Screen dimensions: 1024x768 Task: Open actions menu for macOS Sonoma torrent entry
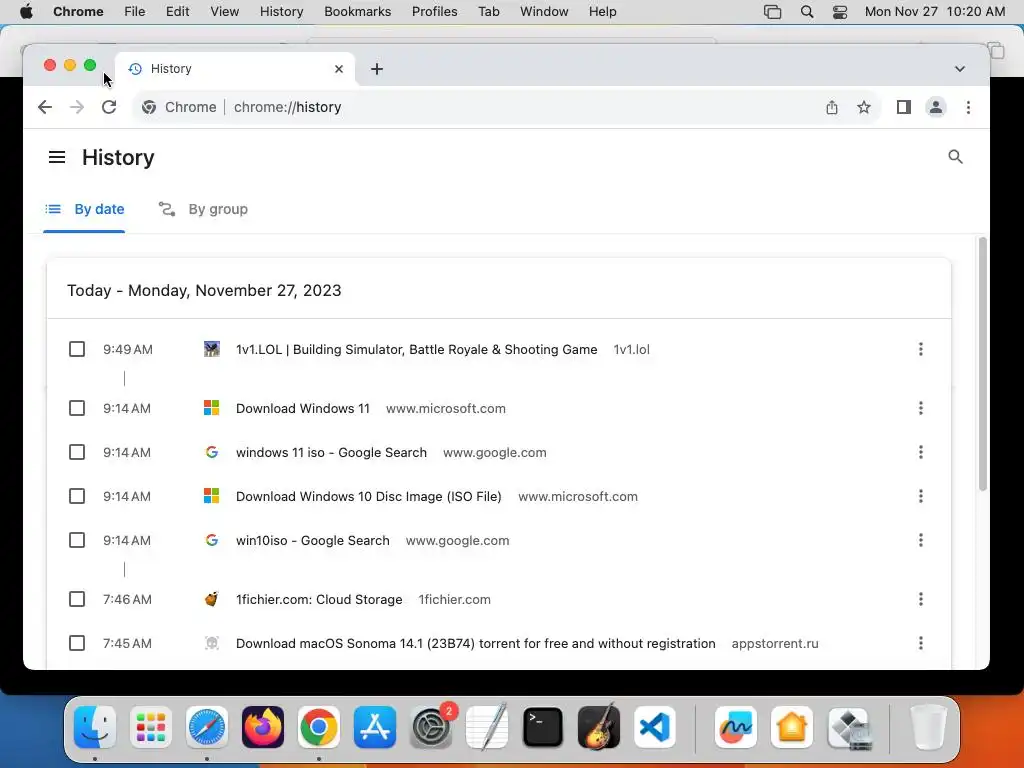point(921,643)
